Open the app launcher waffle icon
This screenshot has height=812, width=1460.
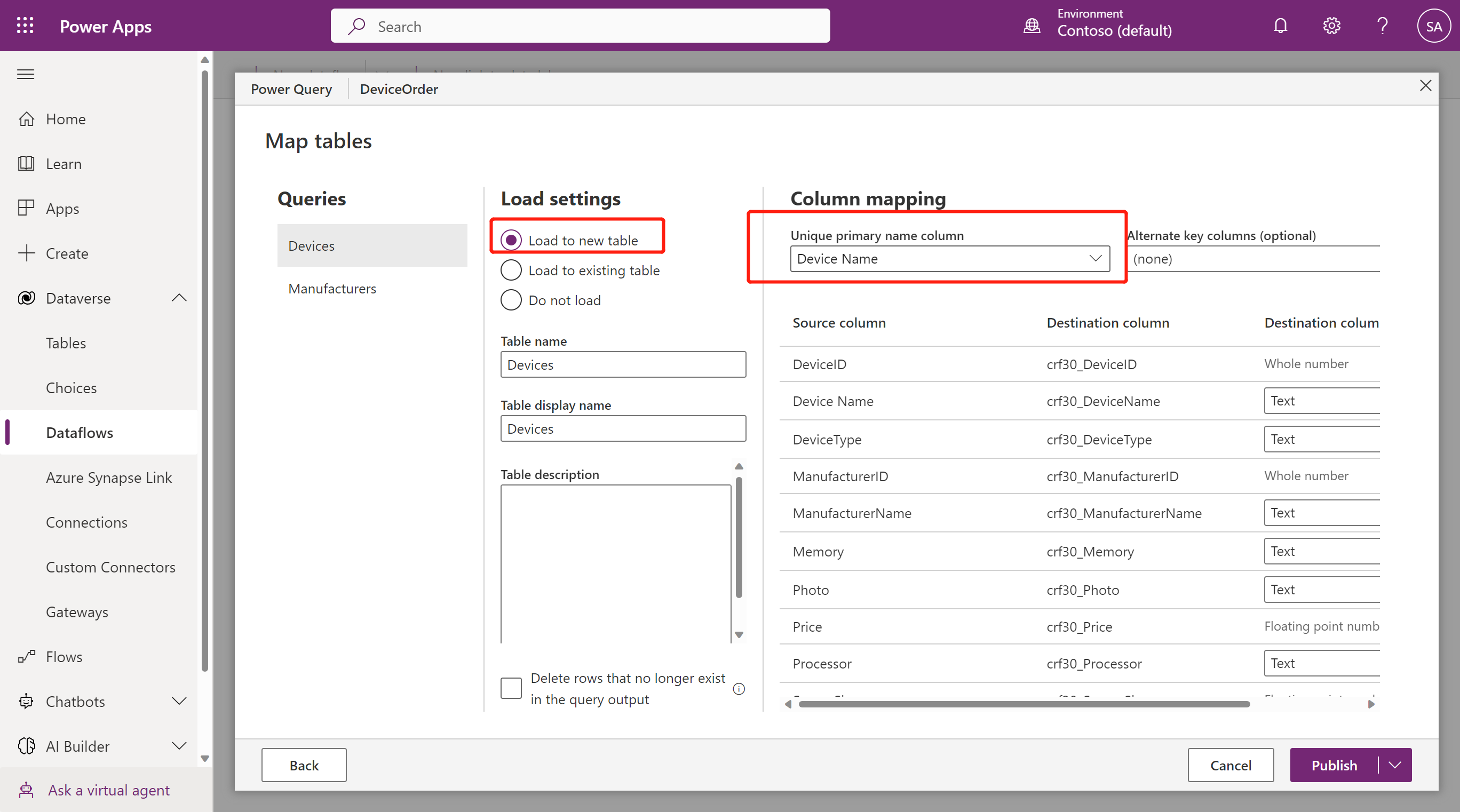[x=25, y=26]
